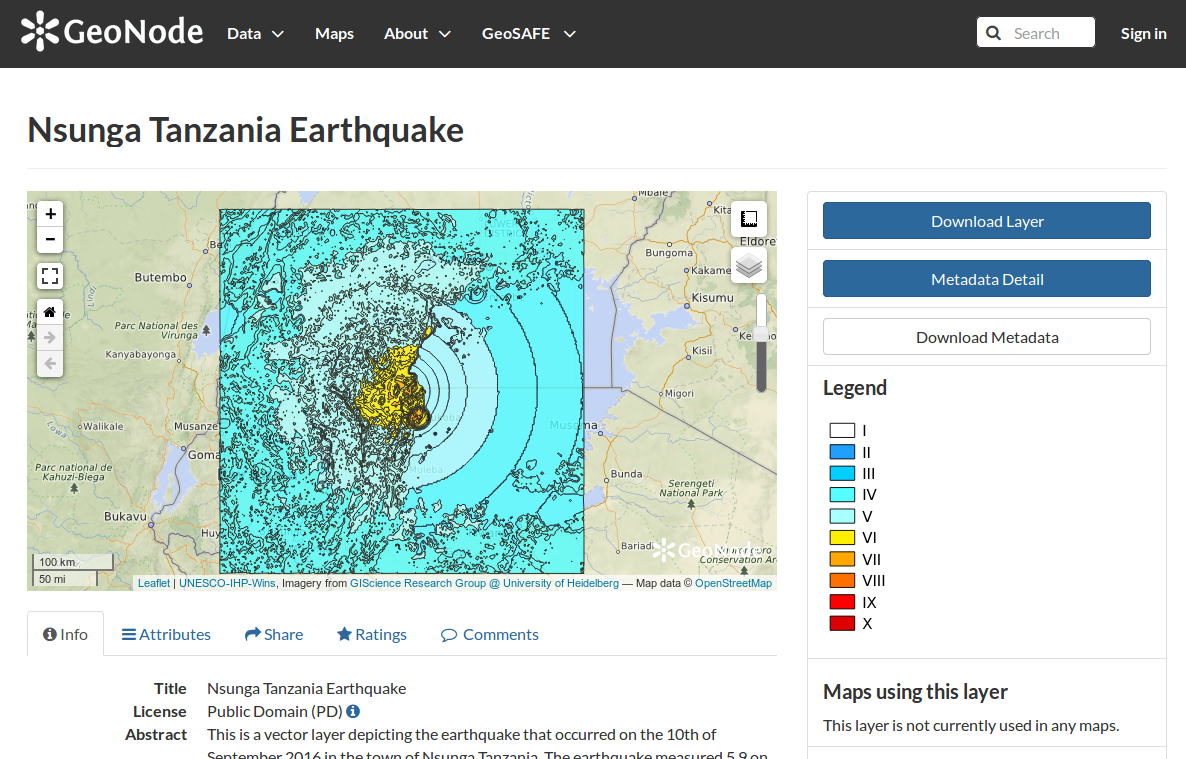Toggle fullscreen map view

tap(50, 276)
